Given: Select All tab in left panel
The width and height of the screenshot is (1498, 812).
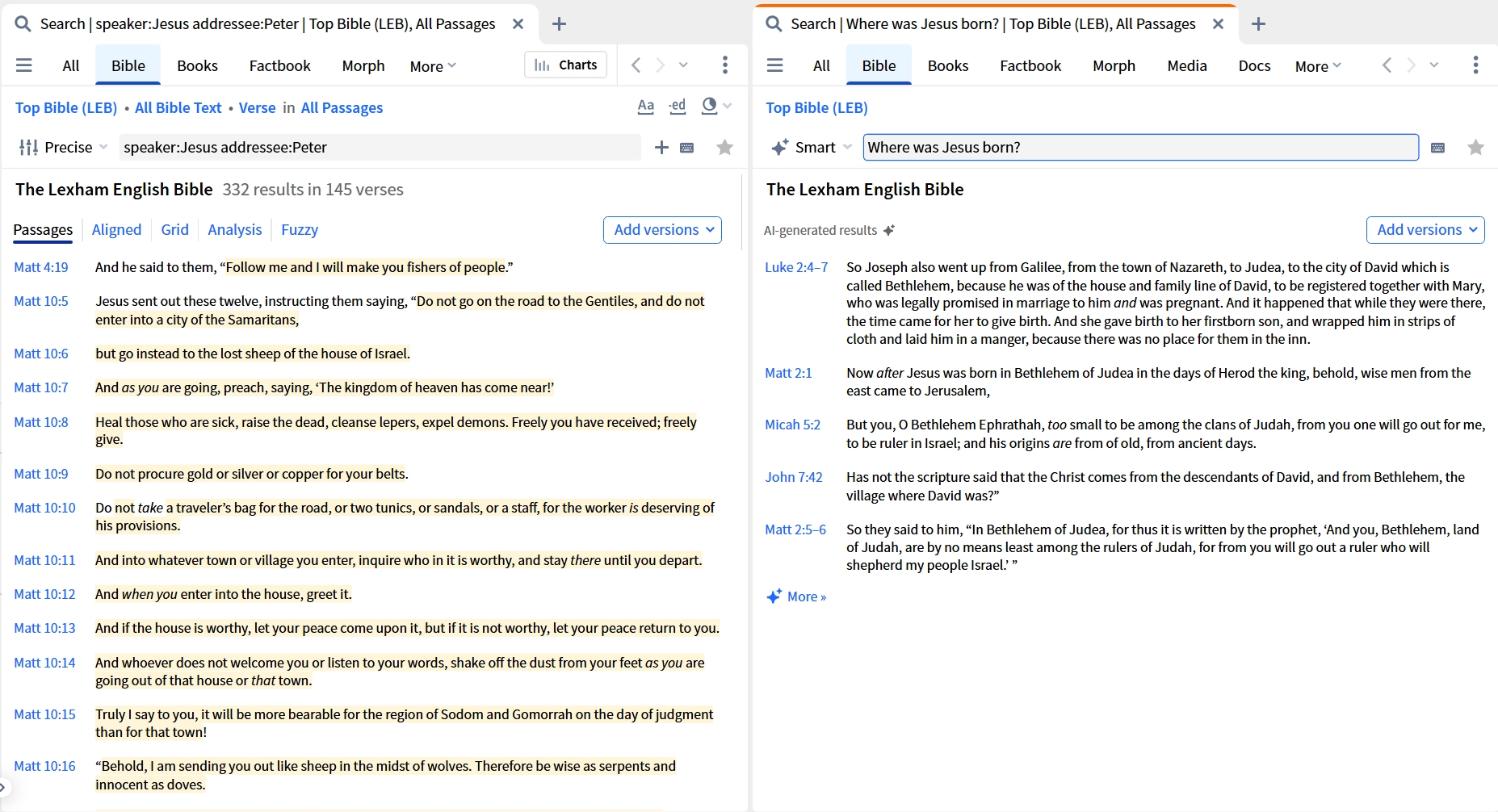Looking at the screenshot, I should [71, 66].
